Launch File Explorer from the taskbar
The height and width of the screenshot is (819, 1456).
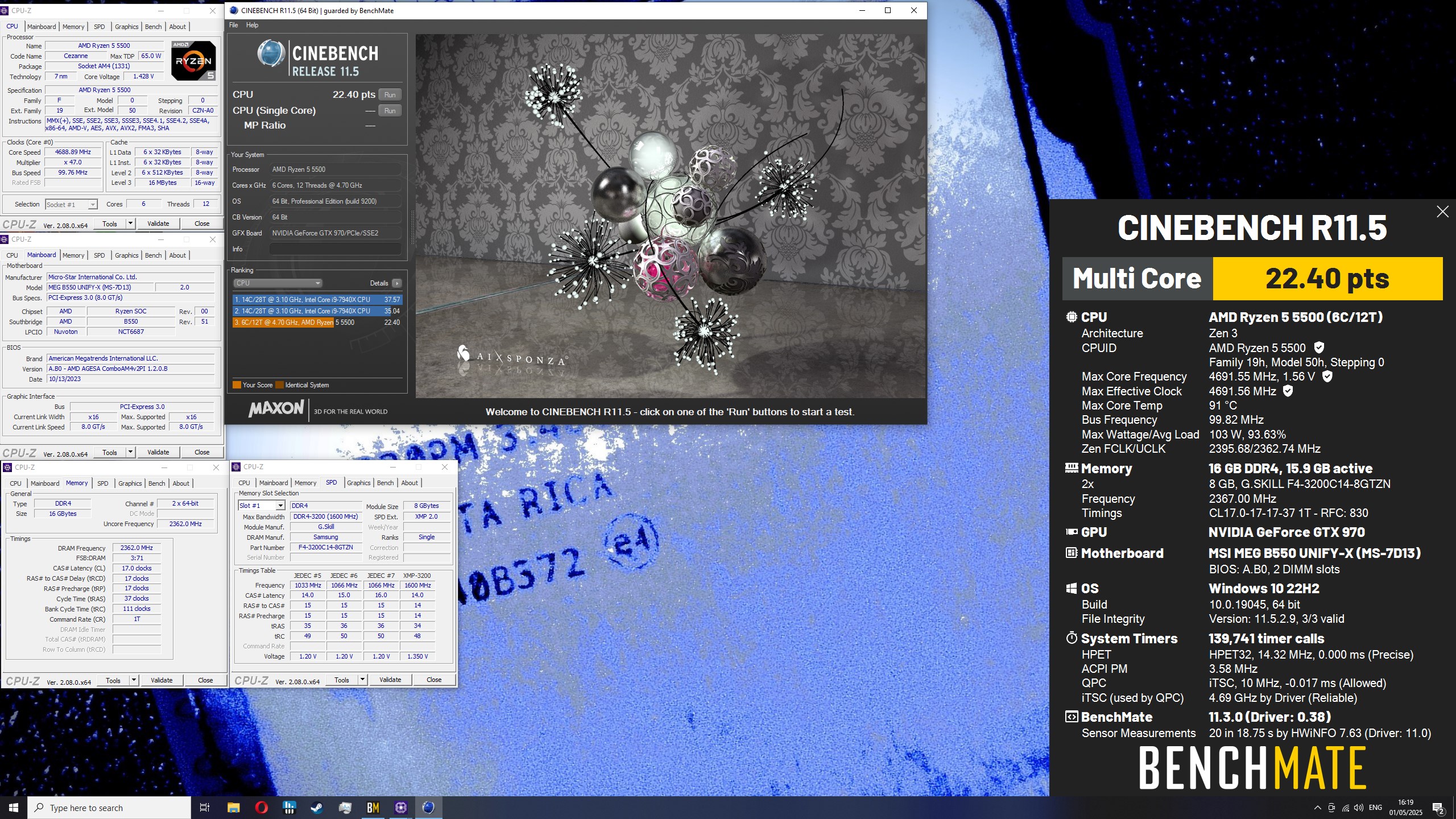tap(233, 808)
